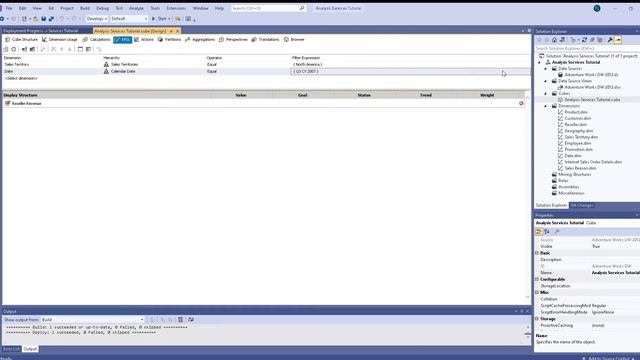Select Customer.dim in Solution Explorer
640x360 pixels.
578,118
